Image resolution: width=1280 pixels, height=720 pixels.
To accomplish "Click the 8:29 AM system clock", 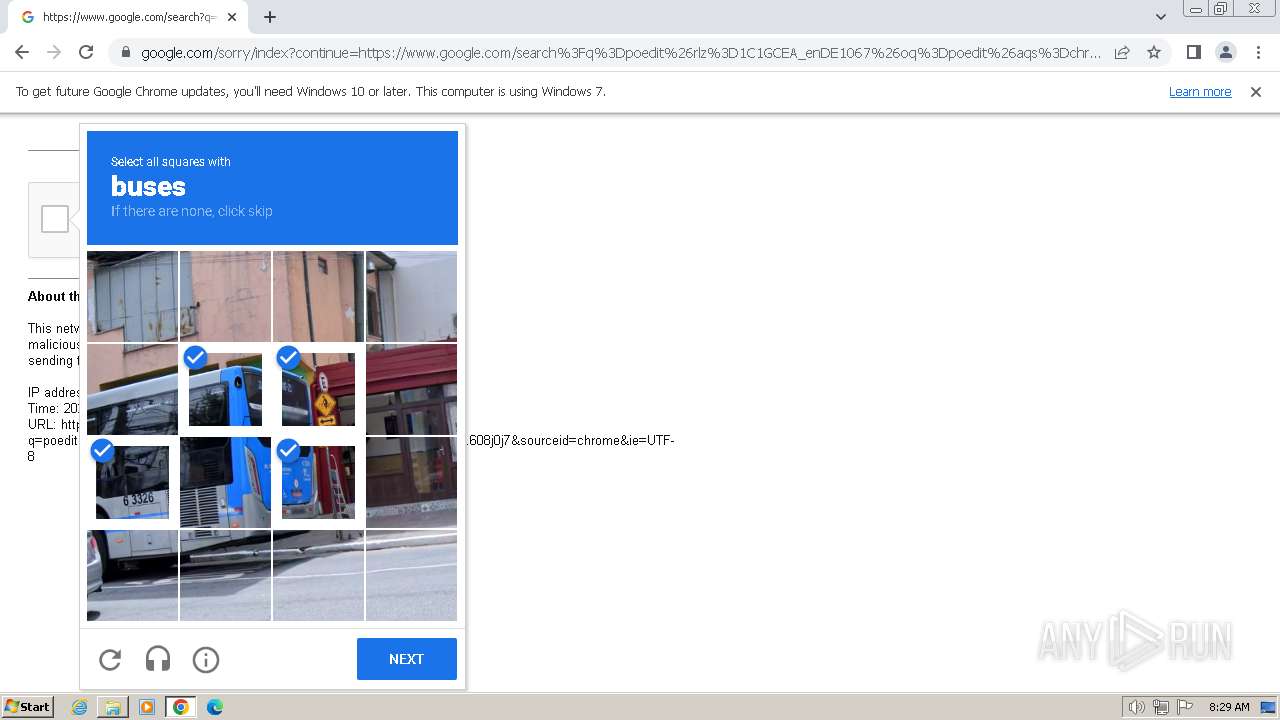I will (x=1229, y=707).
